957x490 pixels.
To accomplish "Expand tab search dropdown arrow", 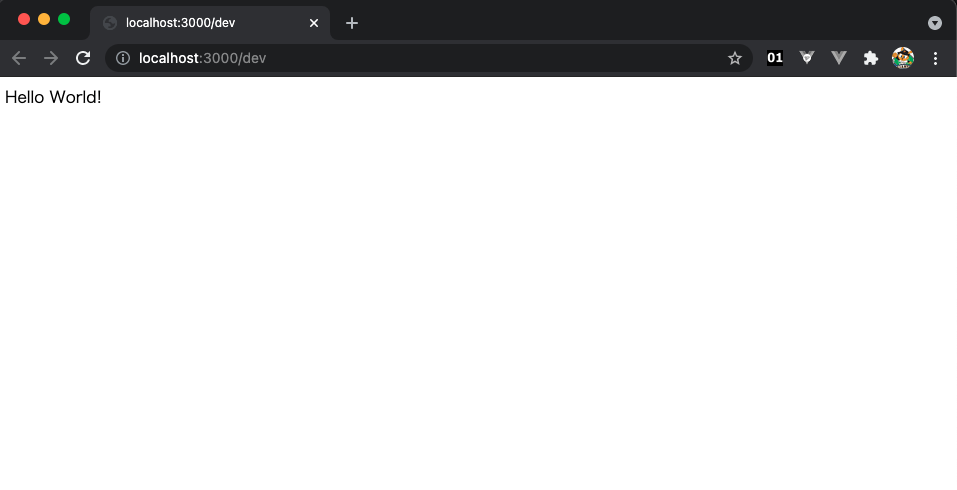I will [935, 23].
